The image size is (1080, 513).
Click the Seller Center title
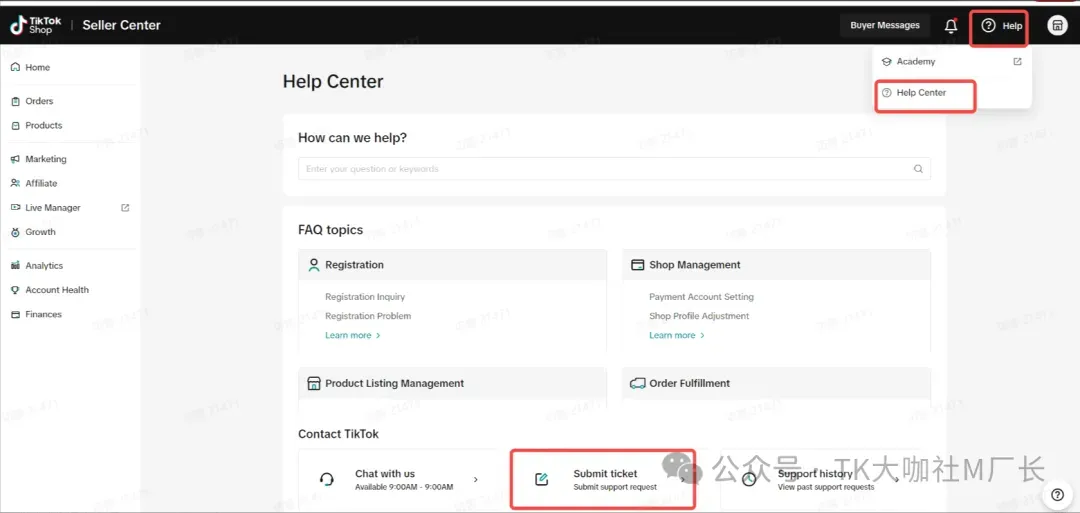[x=121, y=25]
